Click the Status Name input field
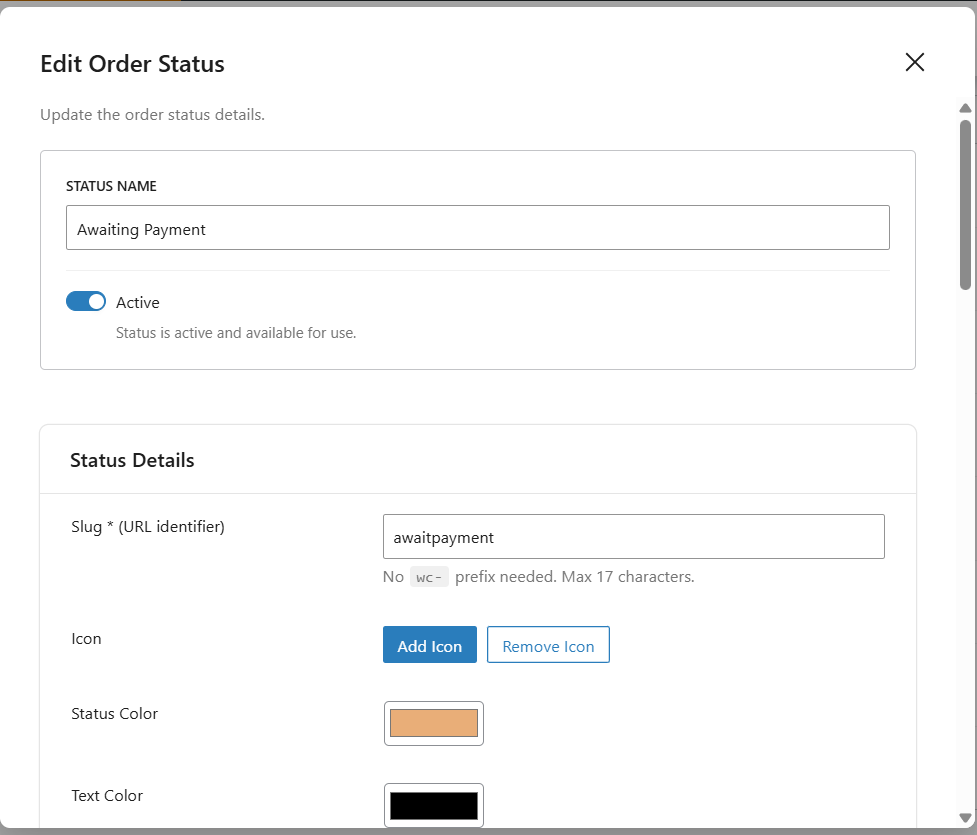The image size is (977, 835). [477, 228]
